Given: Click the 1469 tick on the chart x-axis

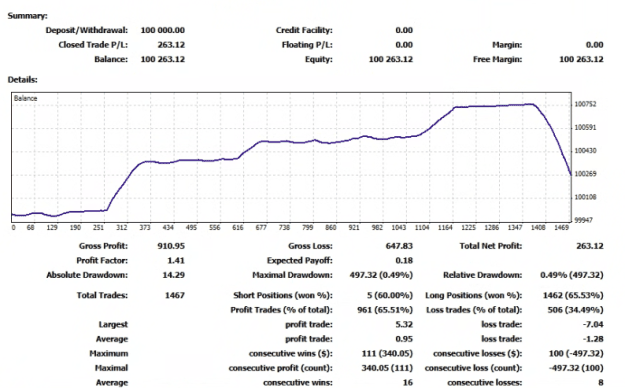Looking at the screenshot, I should coord(561,228).
